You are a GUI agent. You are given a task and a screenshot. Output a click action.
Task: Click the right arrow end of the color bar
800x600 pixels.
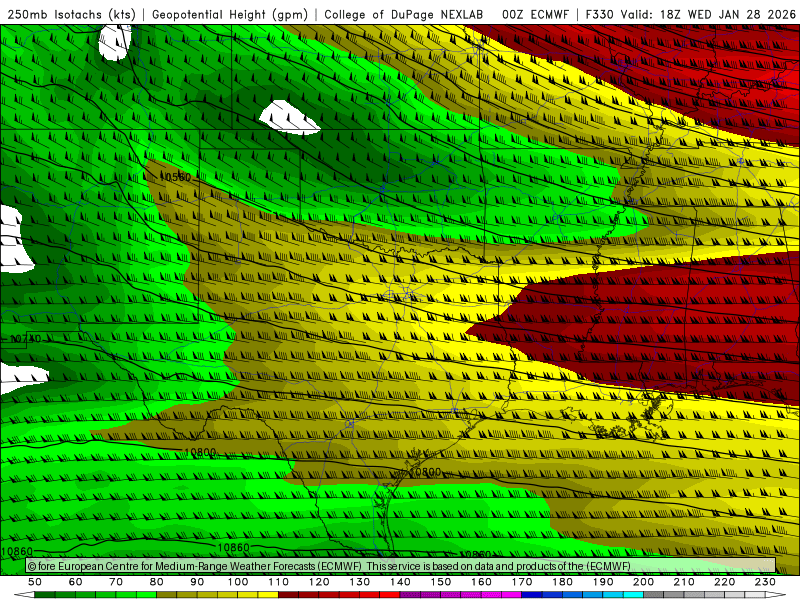(776, 595)
